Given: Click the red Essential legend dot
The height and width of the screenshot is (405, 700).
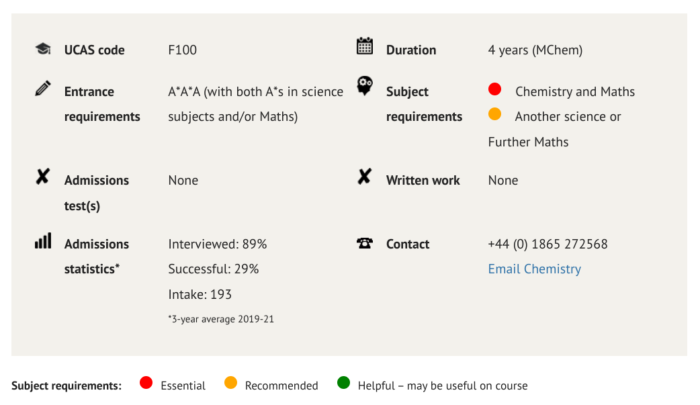Looking at the screenshot, I should (x=146, y=383).
